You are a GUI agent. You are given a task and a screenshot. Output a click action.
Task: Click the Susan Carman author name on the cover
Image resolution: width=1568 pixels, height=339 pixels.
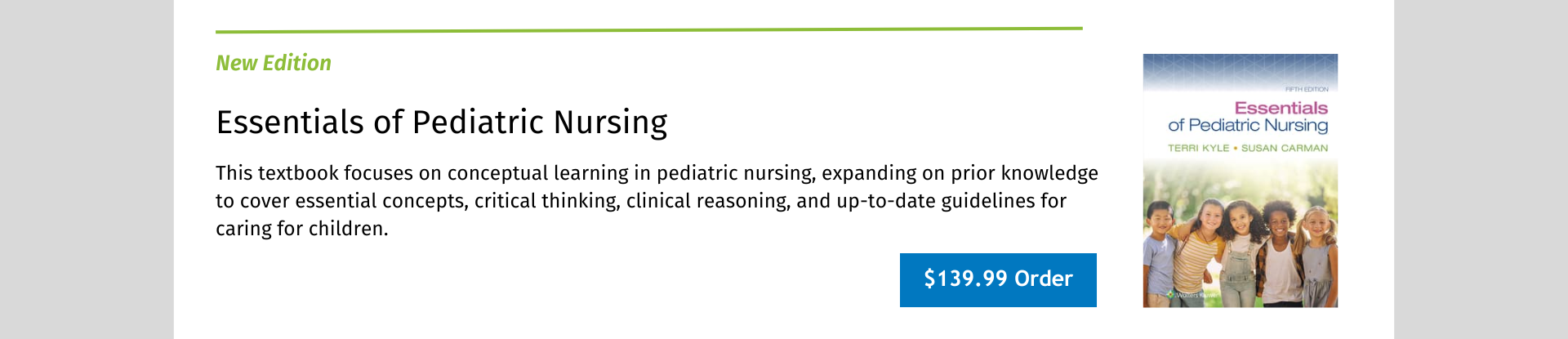1285,148
